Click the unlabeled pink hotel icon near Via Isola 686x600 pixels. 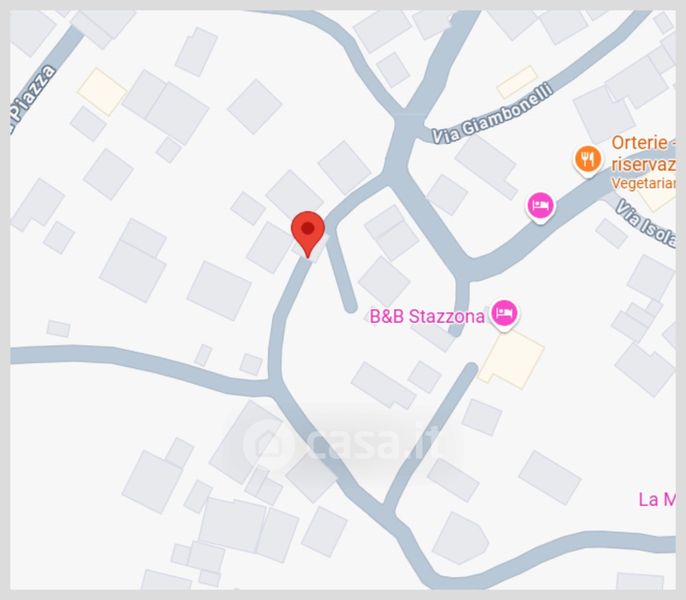541,207
